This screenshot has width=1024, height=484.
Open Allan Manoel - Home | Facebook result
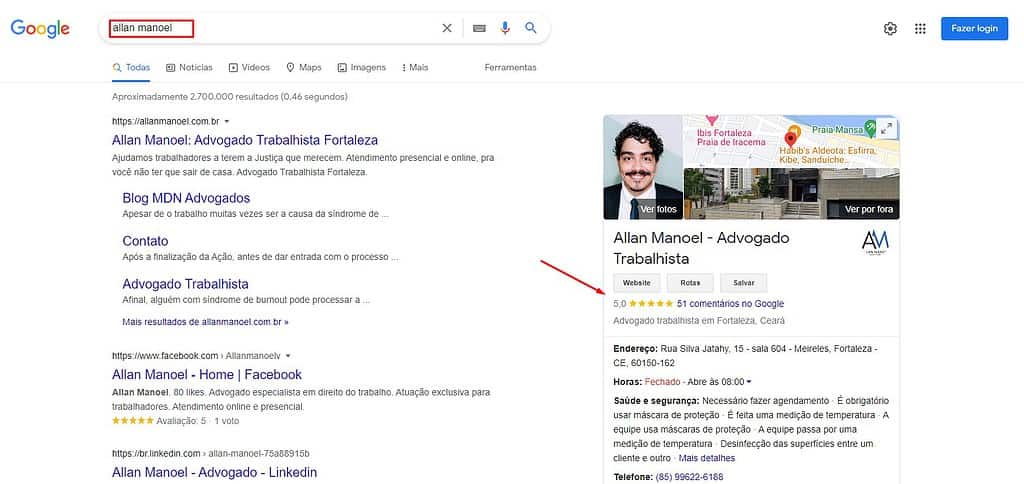207,374
